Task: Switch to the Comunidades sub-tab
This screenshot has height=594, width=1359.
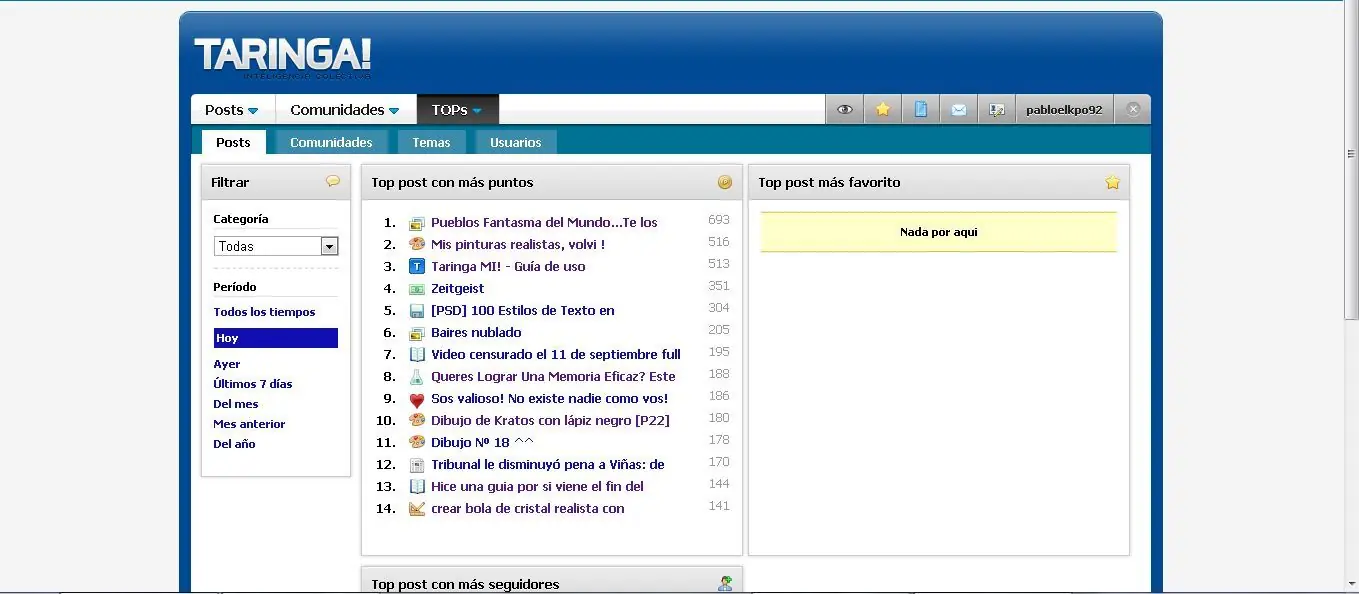Action: pyautogui.click(x=331, y=142)
